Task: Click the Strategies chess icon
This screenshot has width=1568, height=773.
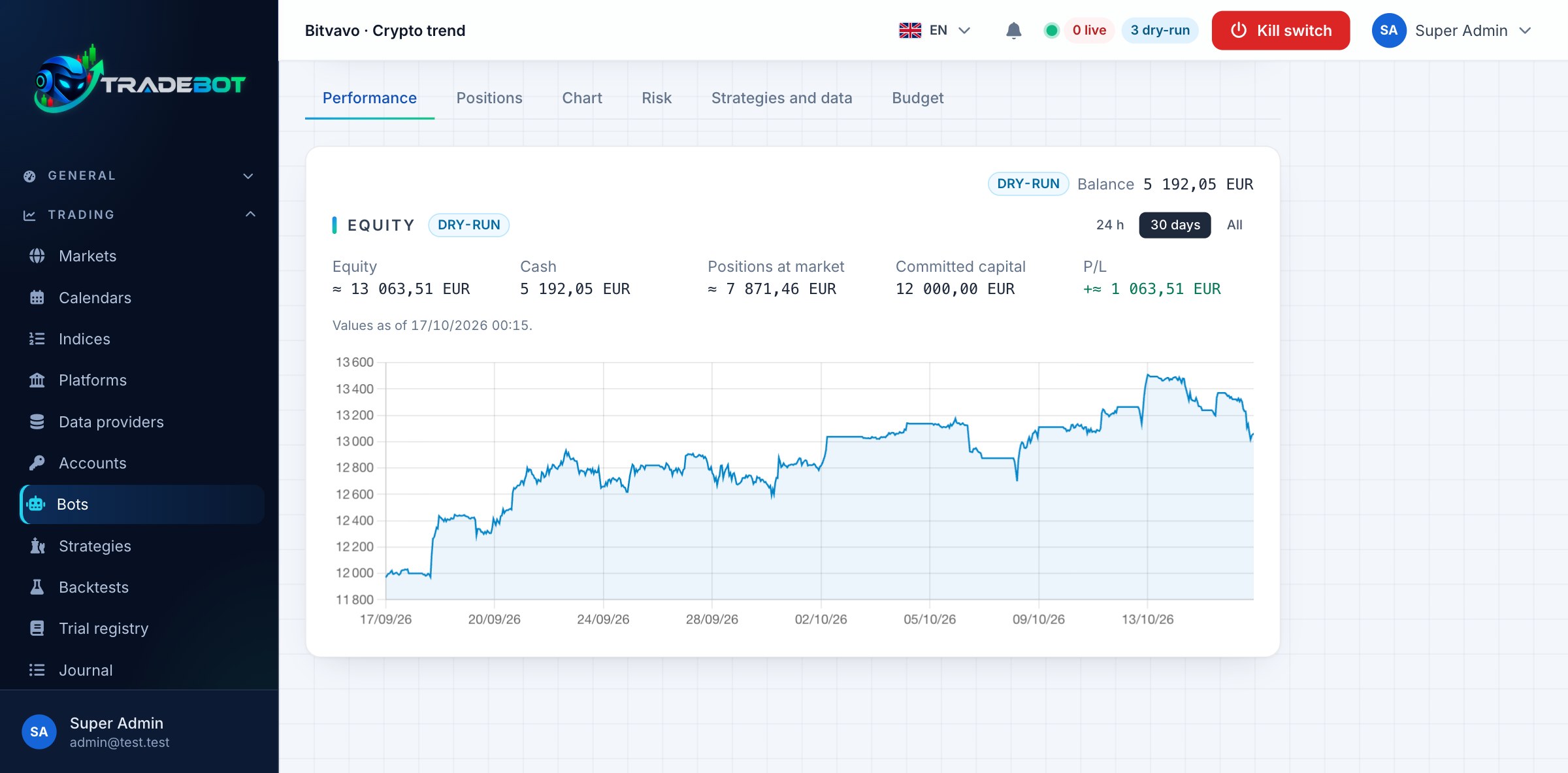Action: tap(37, 546)
